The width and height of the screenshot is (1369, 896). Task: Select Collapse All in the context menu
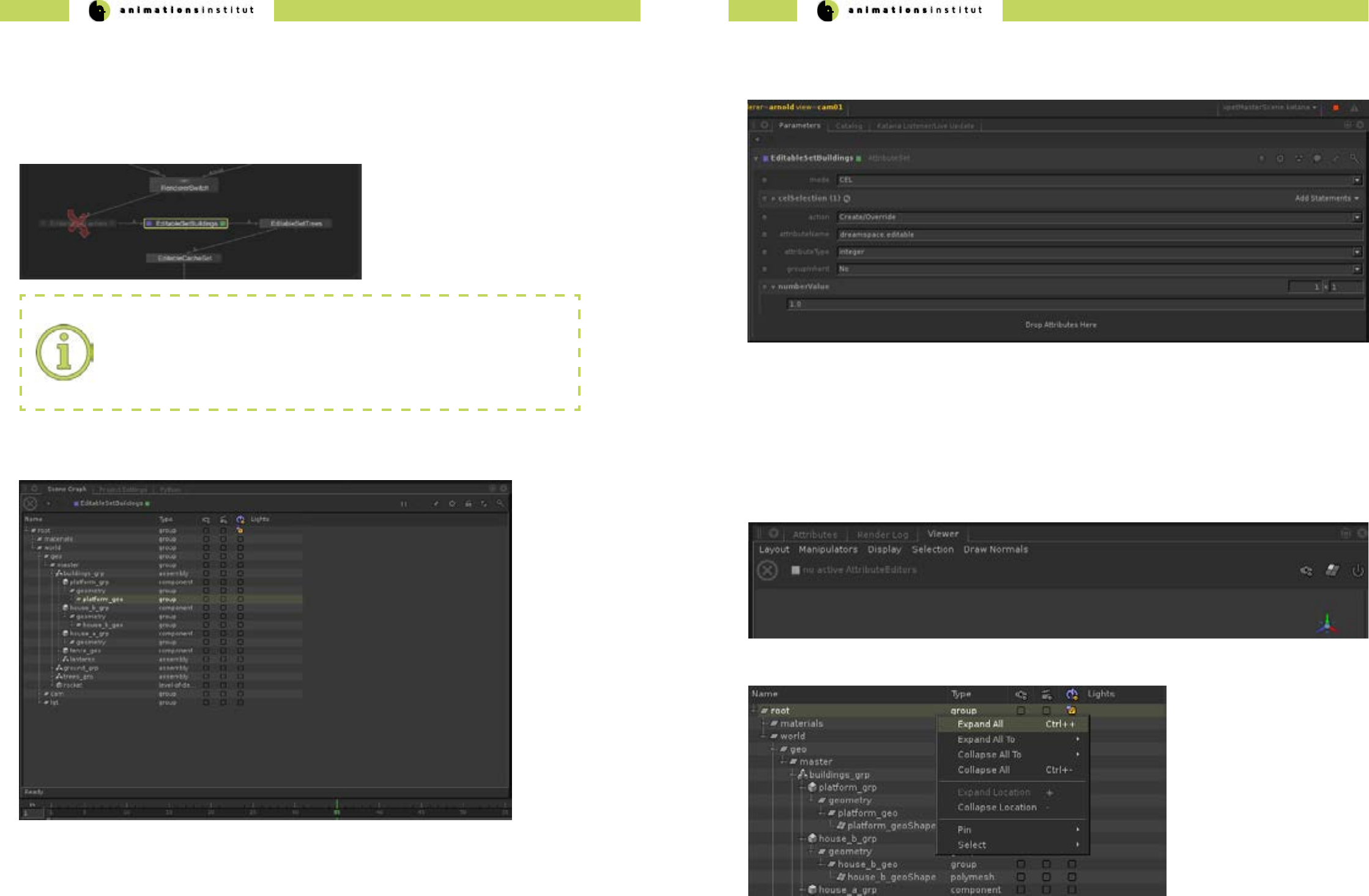tap(984, 770)
